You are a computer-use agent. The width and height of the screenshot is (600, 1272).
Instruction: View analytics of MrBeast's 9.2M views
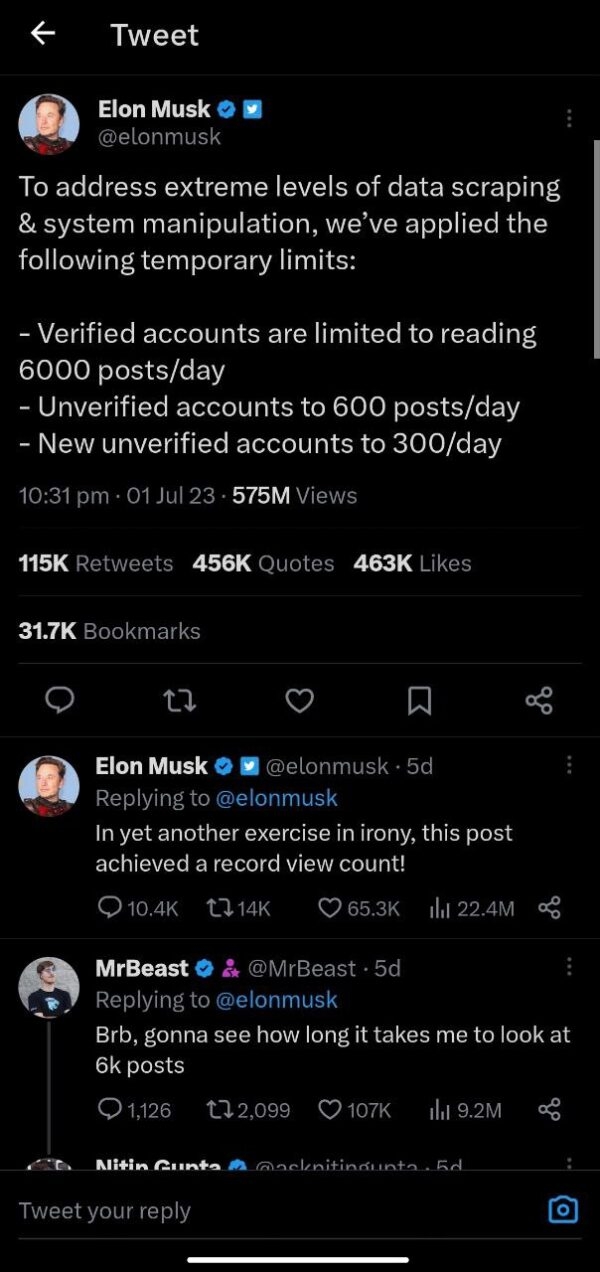pyautogui.click(x=465, y=1110)
